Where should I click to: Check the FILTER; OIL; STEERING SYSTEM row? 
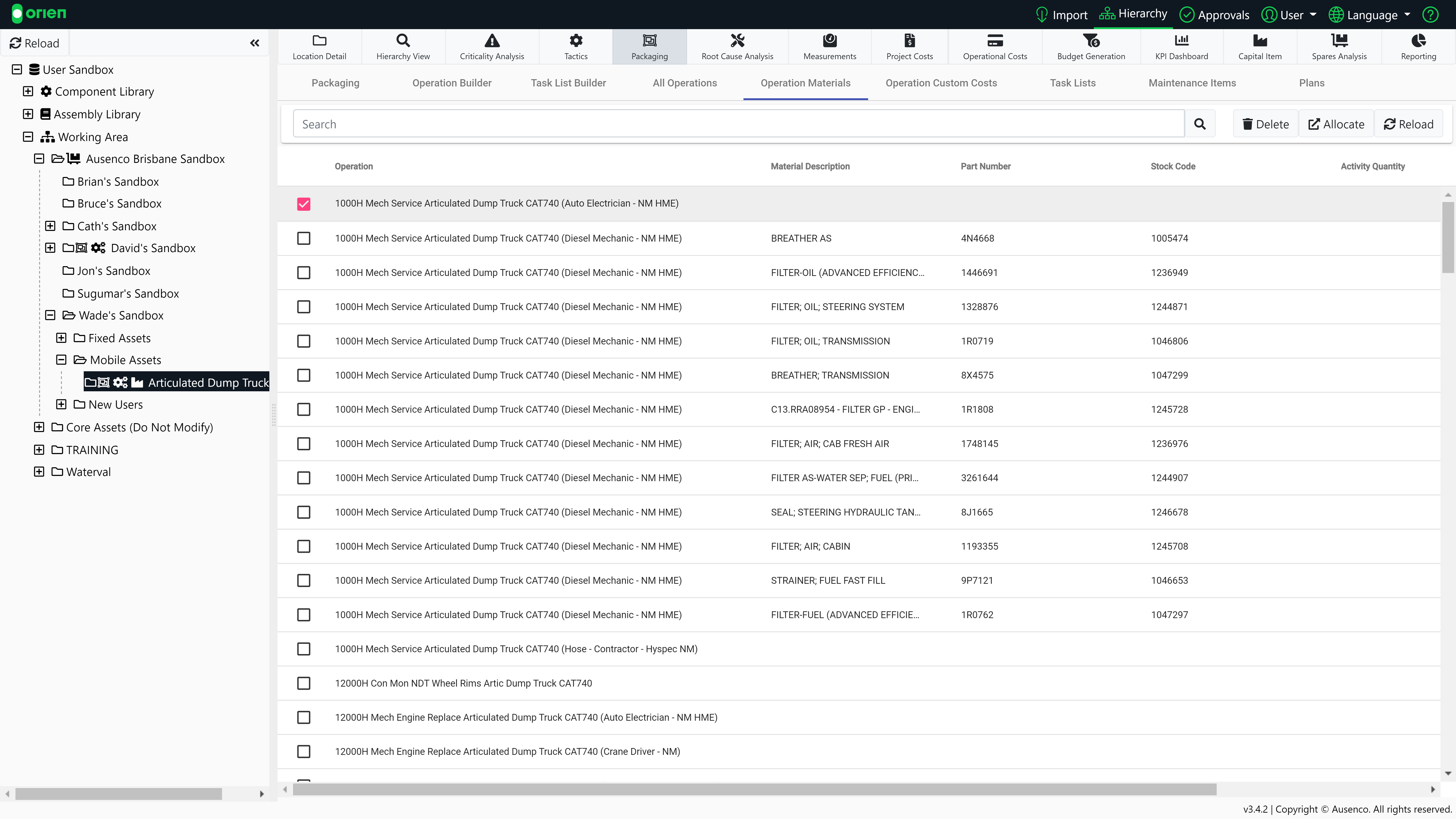(303, 307)
